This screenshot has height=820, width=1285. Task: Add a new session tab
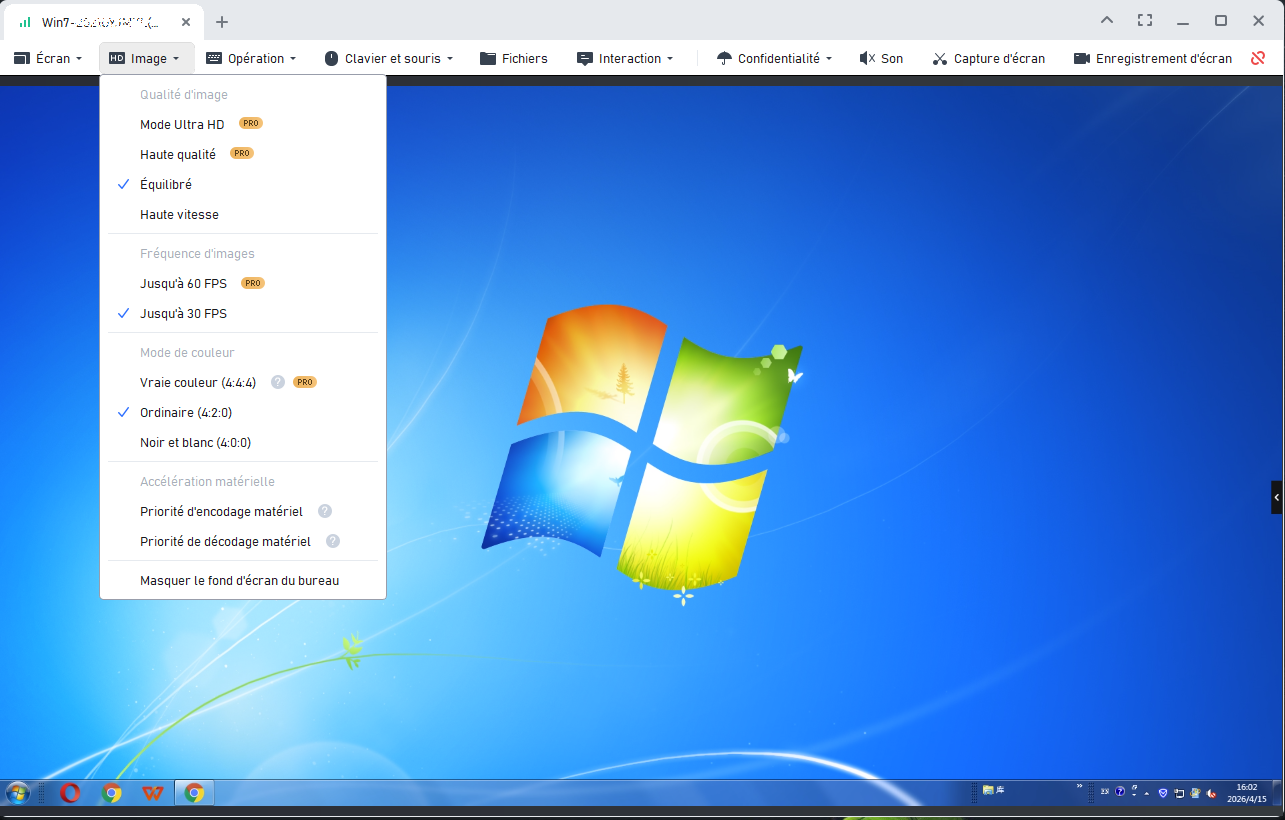coord(222,22)
